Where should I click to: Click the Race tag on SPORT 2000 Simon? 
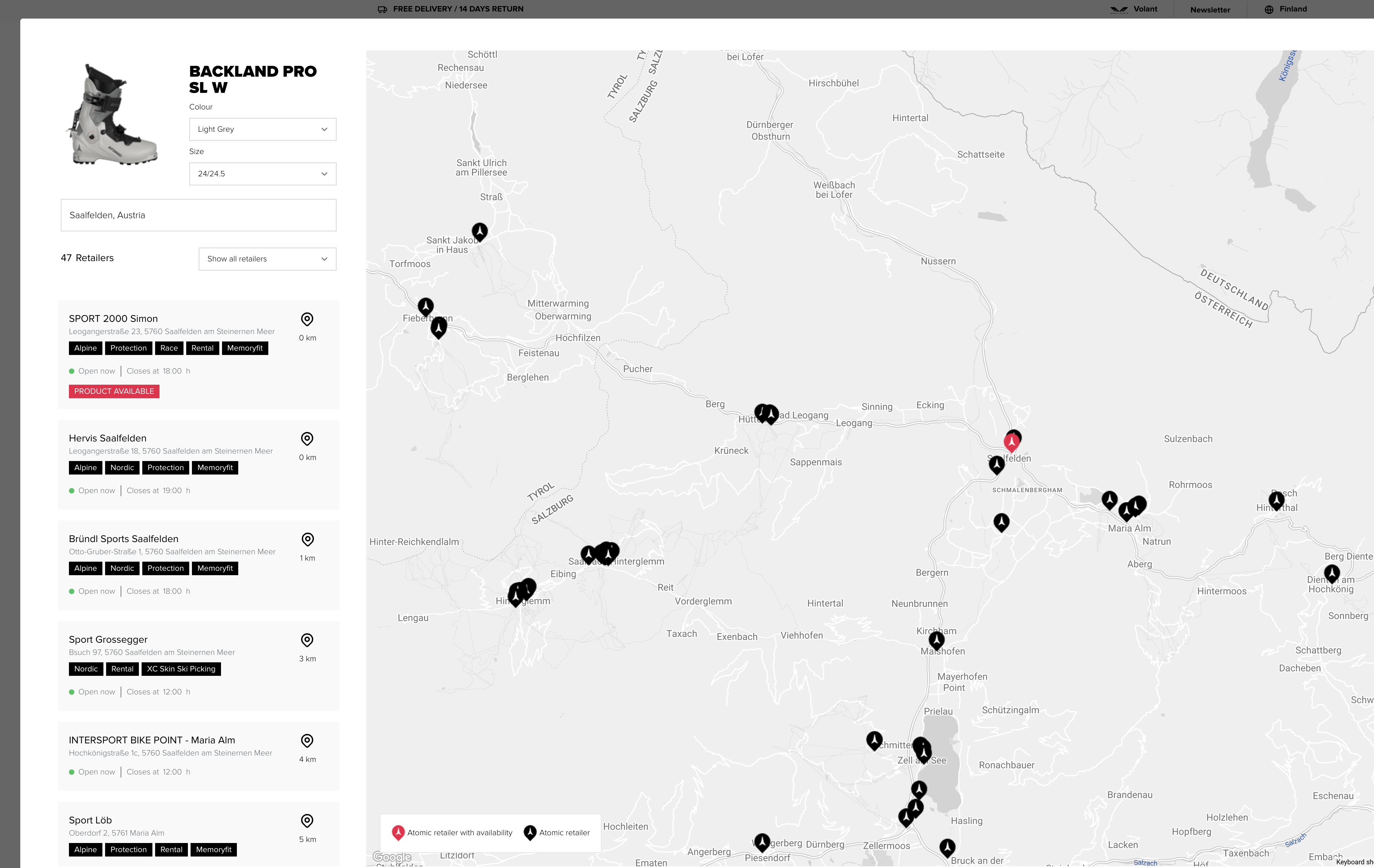169,348
